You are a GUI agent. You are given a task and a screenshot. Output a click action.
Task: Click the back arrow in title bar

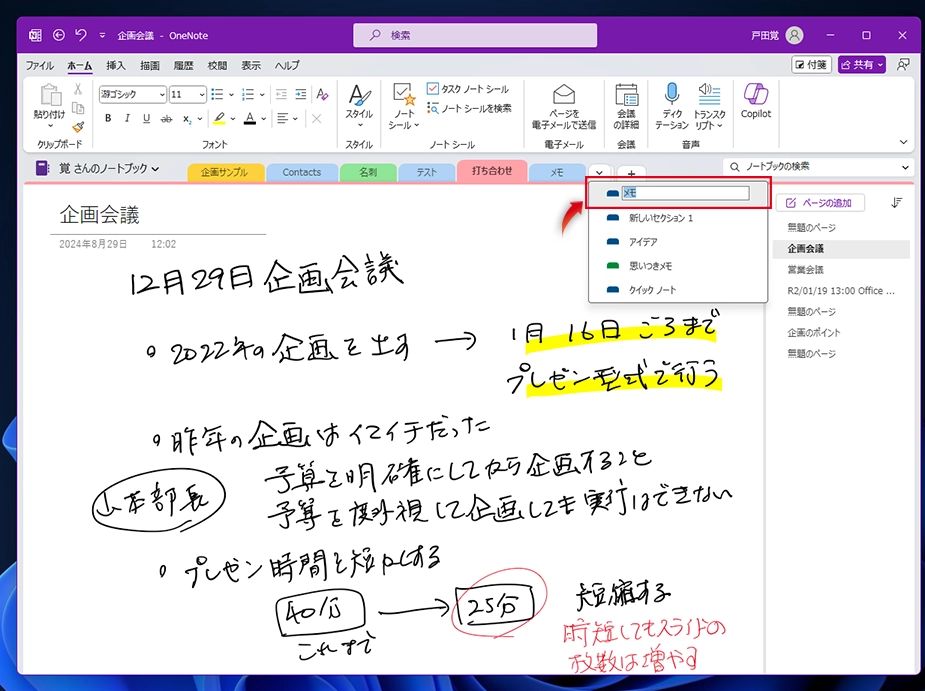click(58, 35)
